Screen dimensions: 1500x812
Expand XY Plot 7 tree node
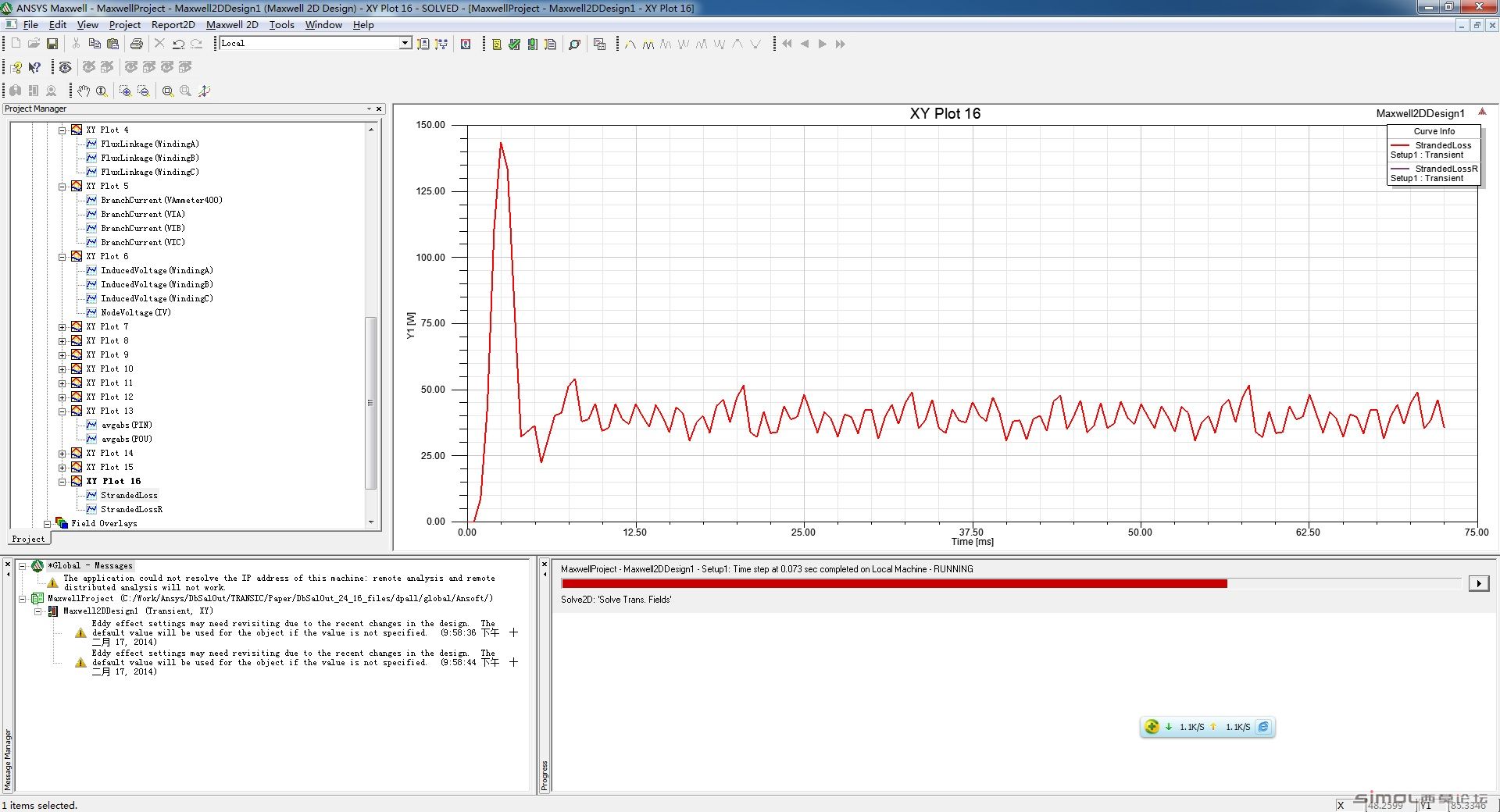tap(62, 327)
